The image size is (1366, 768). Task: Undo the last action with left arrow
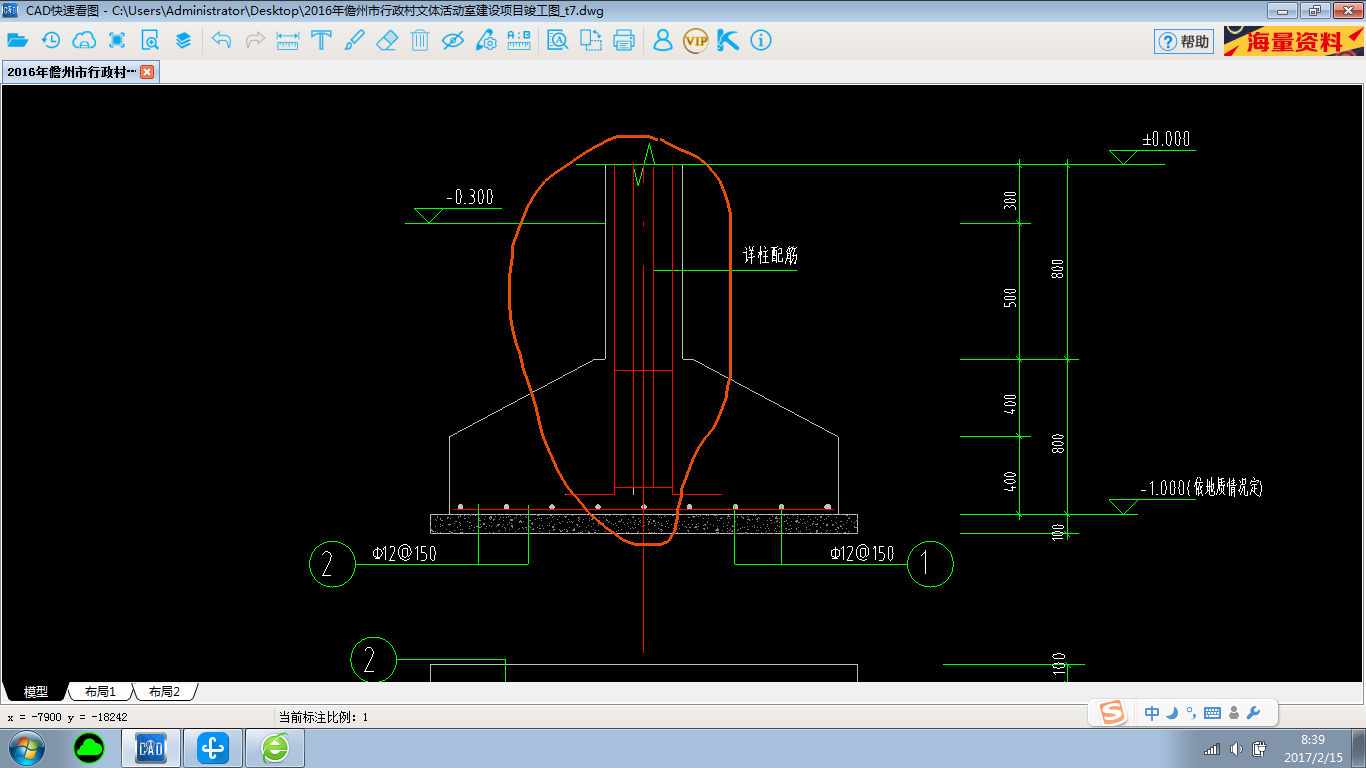tap(222, 41)
